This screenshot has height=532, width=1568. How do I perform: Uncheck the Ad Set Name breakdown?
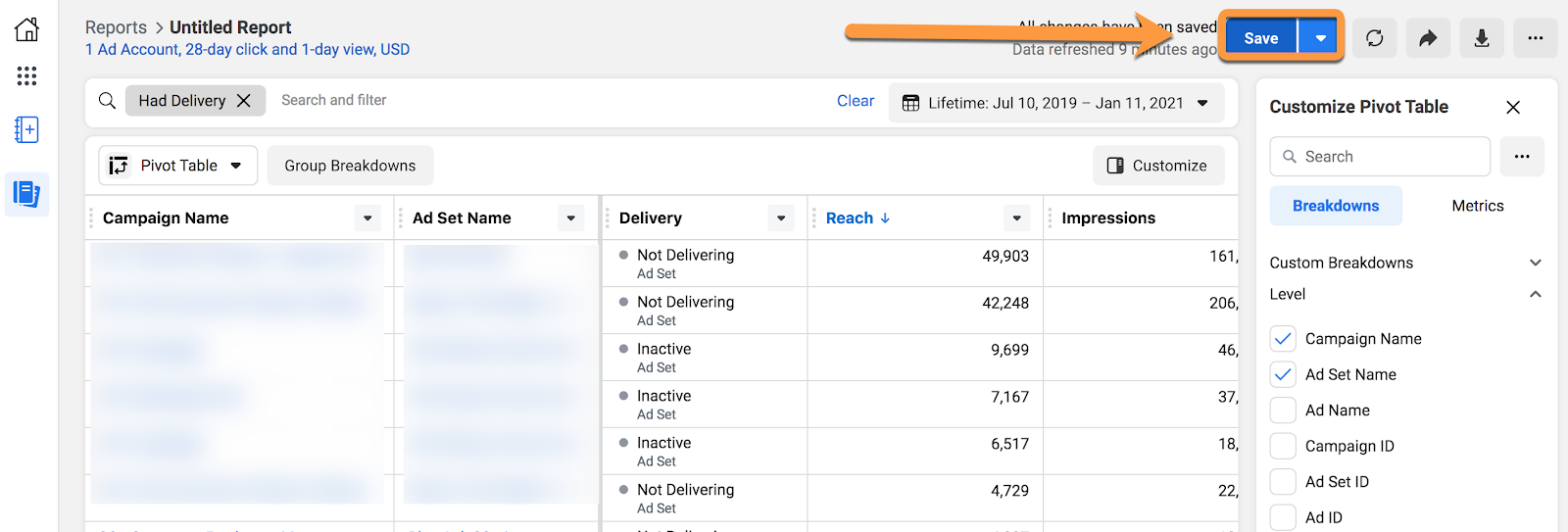tap(1283, 374)
